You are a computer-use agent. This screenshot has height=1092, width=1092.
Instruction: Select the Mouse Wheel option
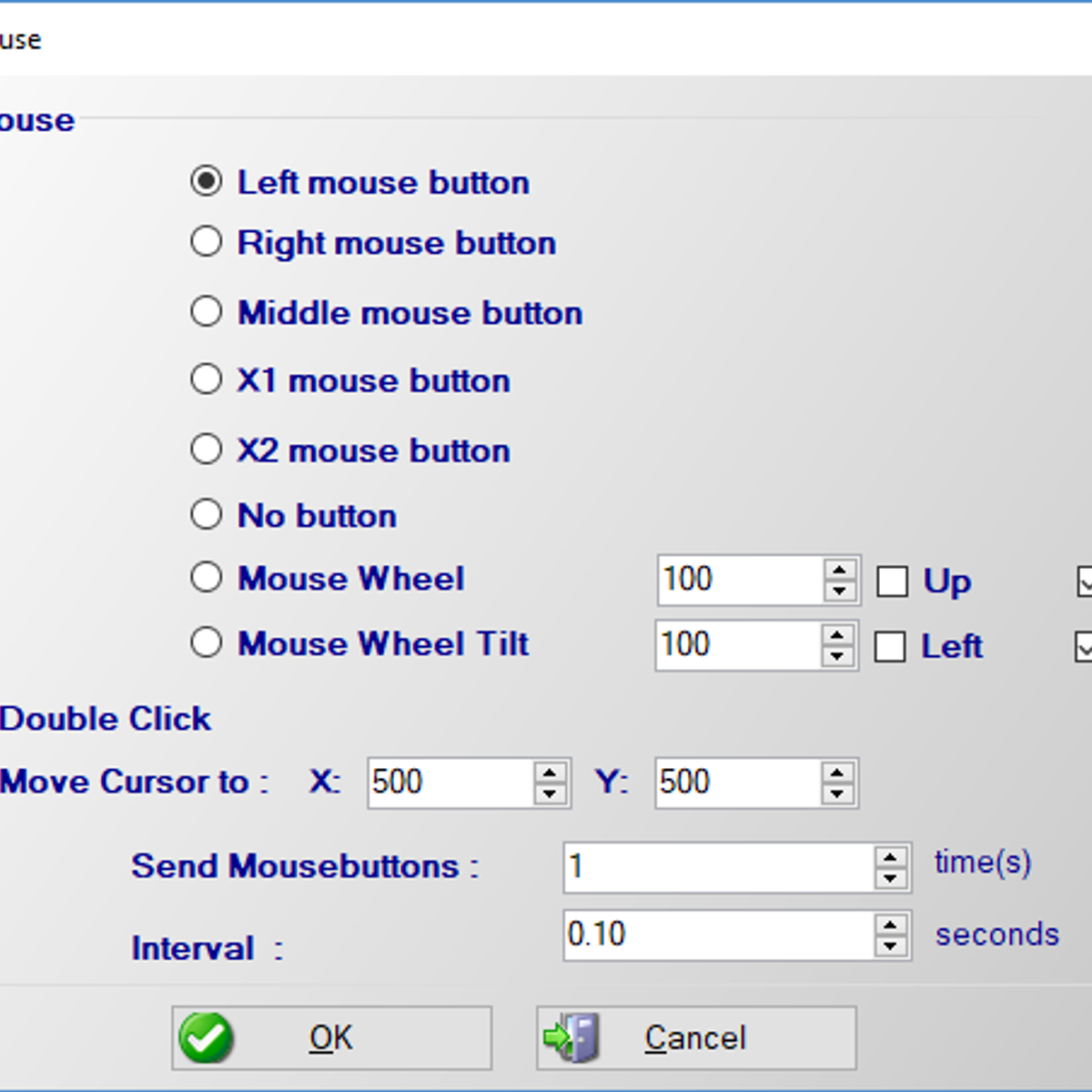207,577
